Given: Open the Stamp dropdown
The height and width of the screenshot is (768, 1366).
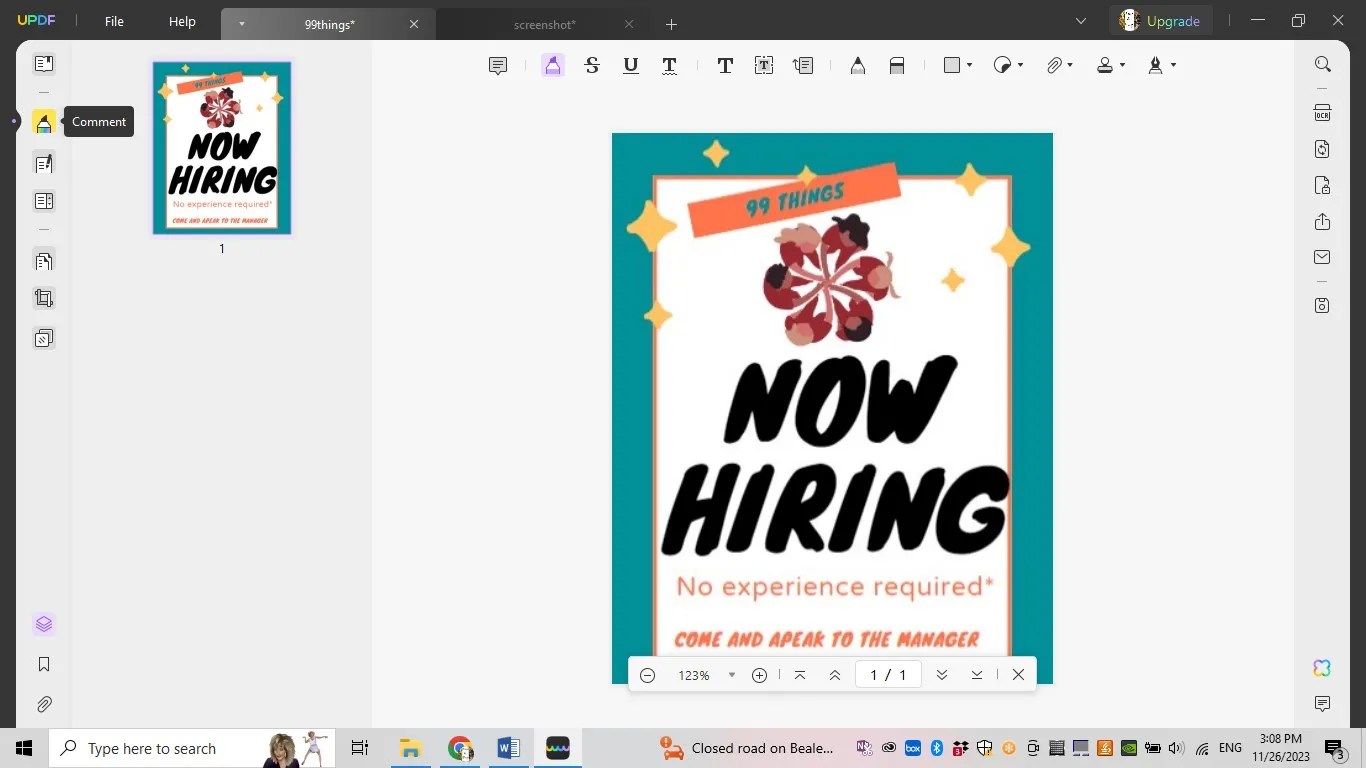Looking at the screenshot, I should (x=1120, y=65).
